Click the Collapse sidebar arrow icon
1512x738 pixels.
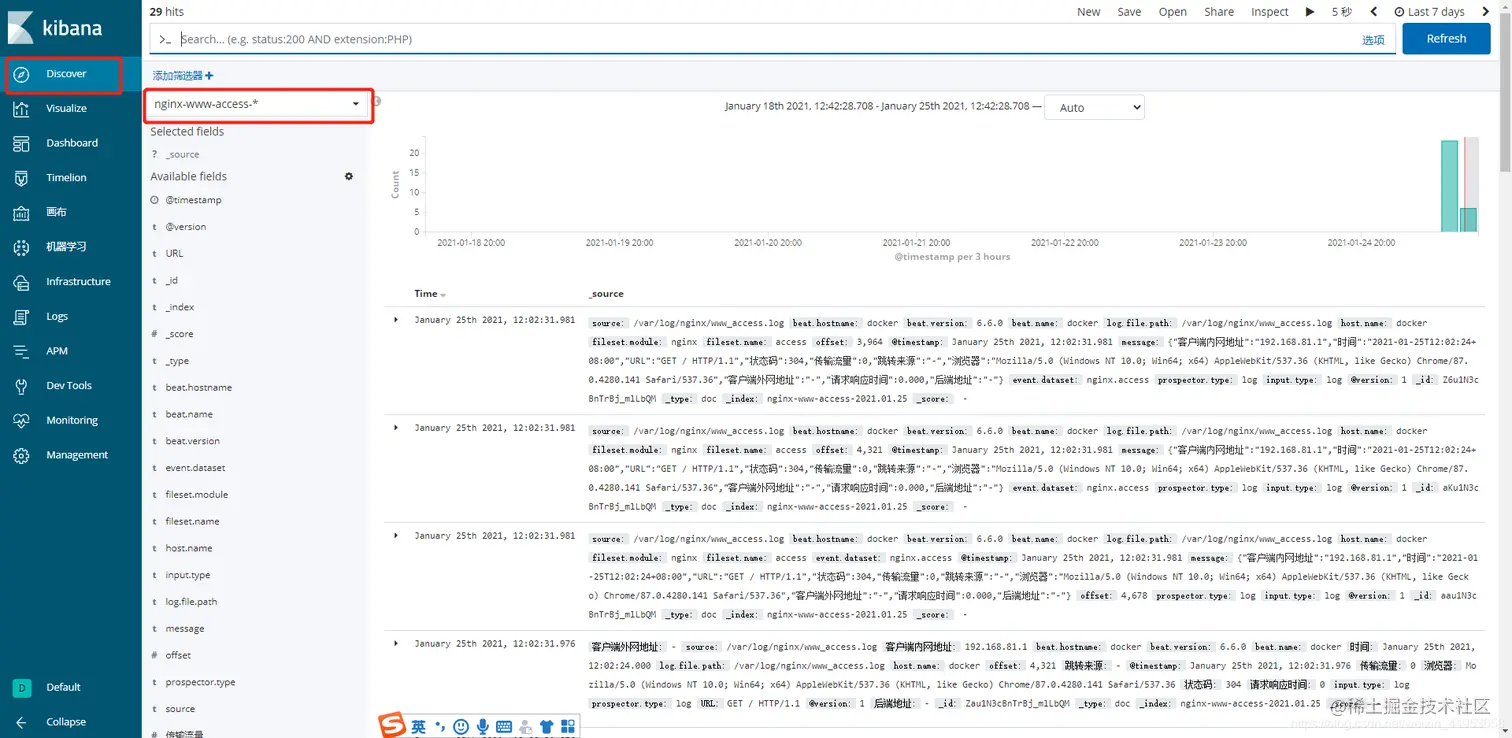pos(22,722)
